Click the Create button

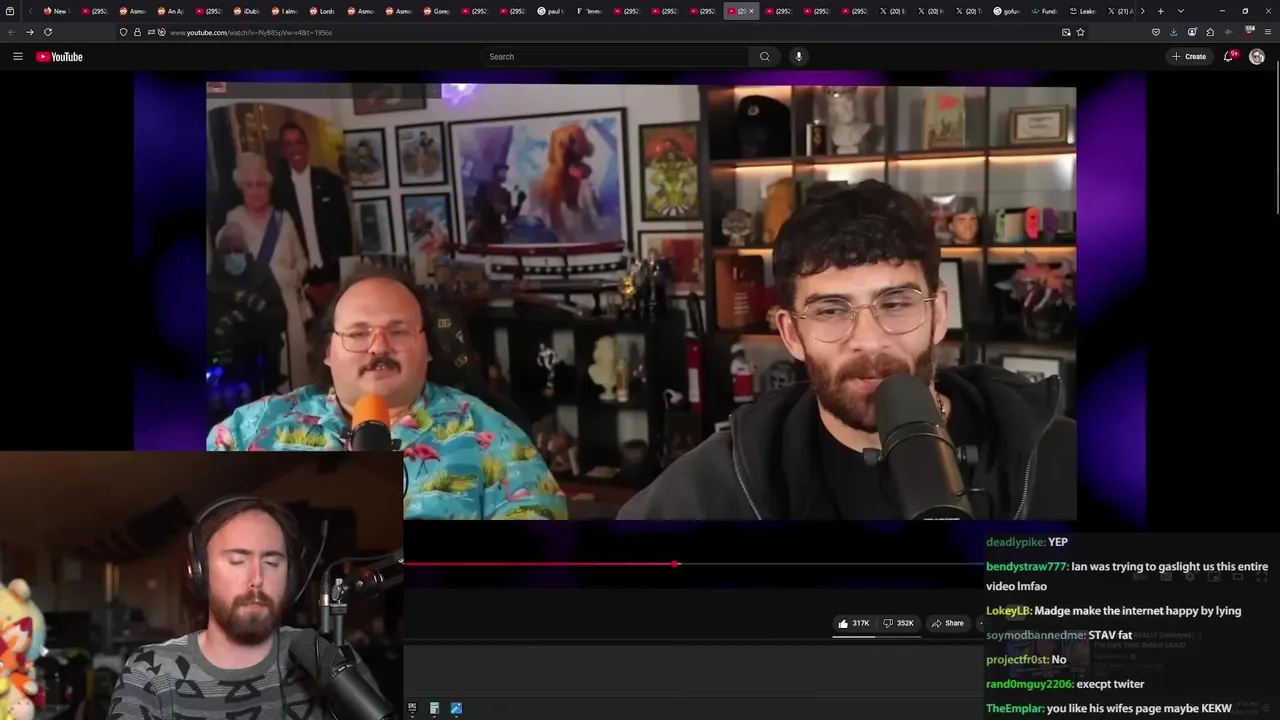coord(1189,57)
